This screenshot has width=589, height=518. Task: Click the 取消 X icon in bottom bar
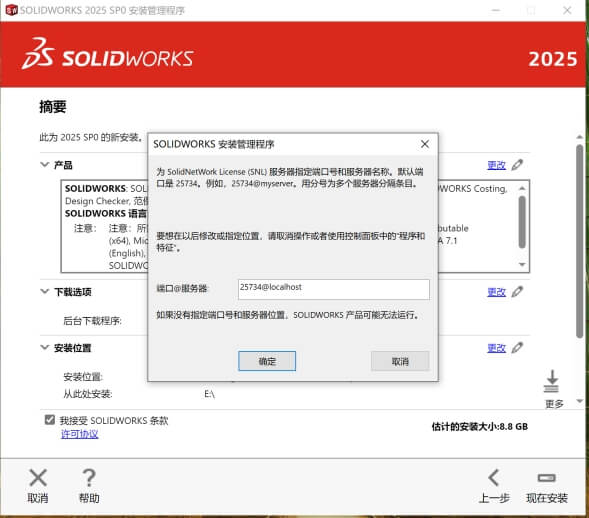38,478
